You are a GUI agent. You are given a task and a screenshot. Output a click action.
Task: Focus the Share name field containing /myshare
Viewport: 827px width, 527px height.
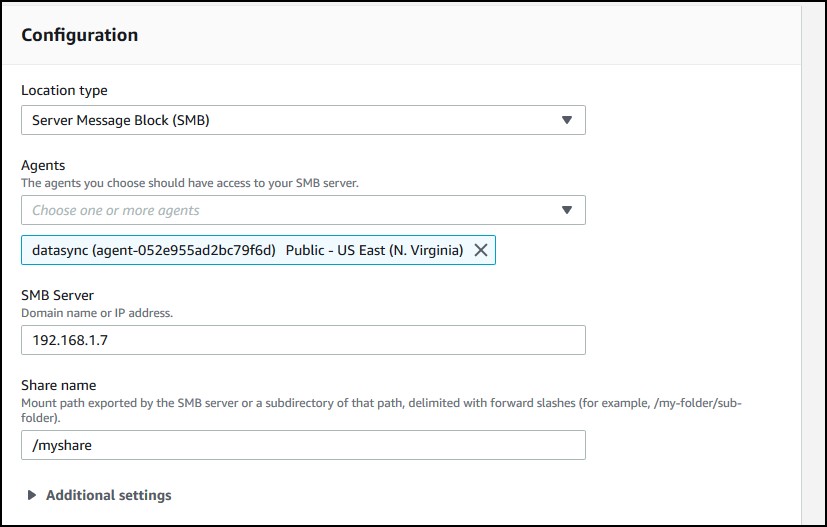(x=303, y=445)
